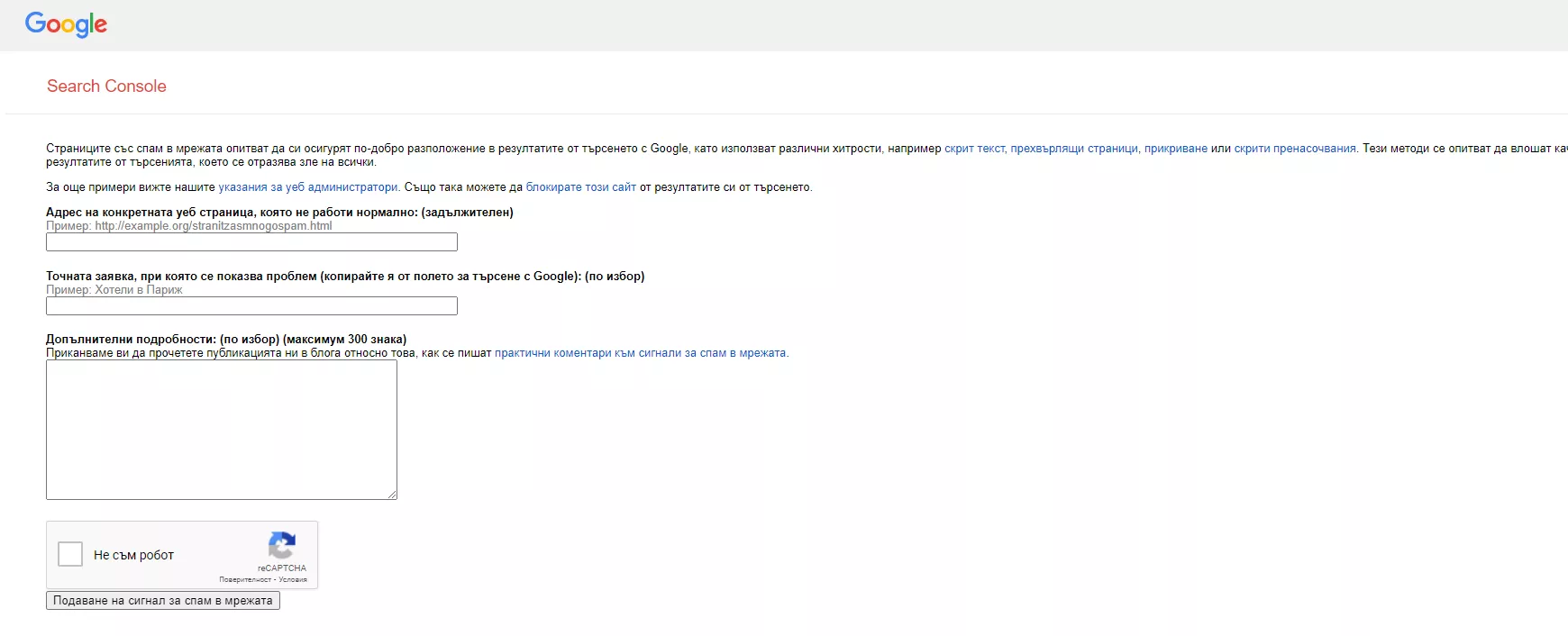Follow the "блокирате този сайт" link
Screen dimensions: 1568x636
(581, 187)
